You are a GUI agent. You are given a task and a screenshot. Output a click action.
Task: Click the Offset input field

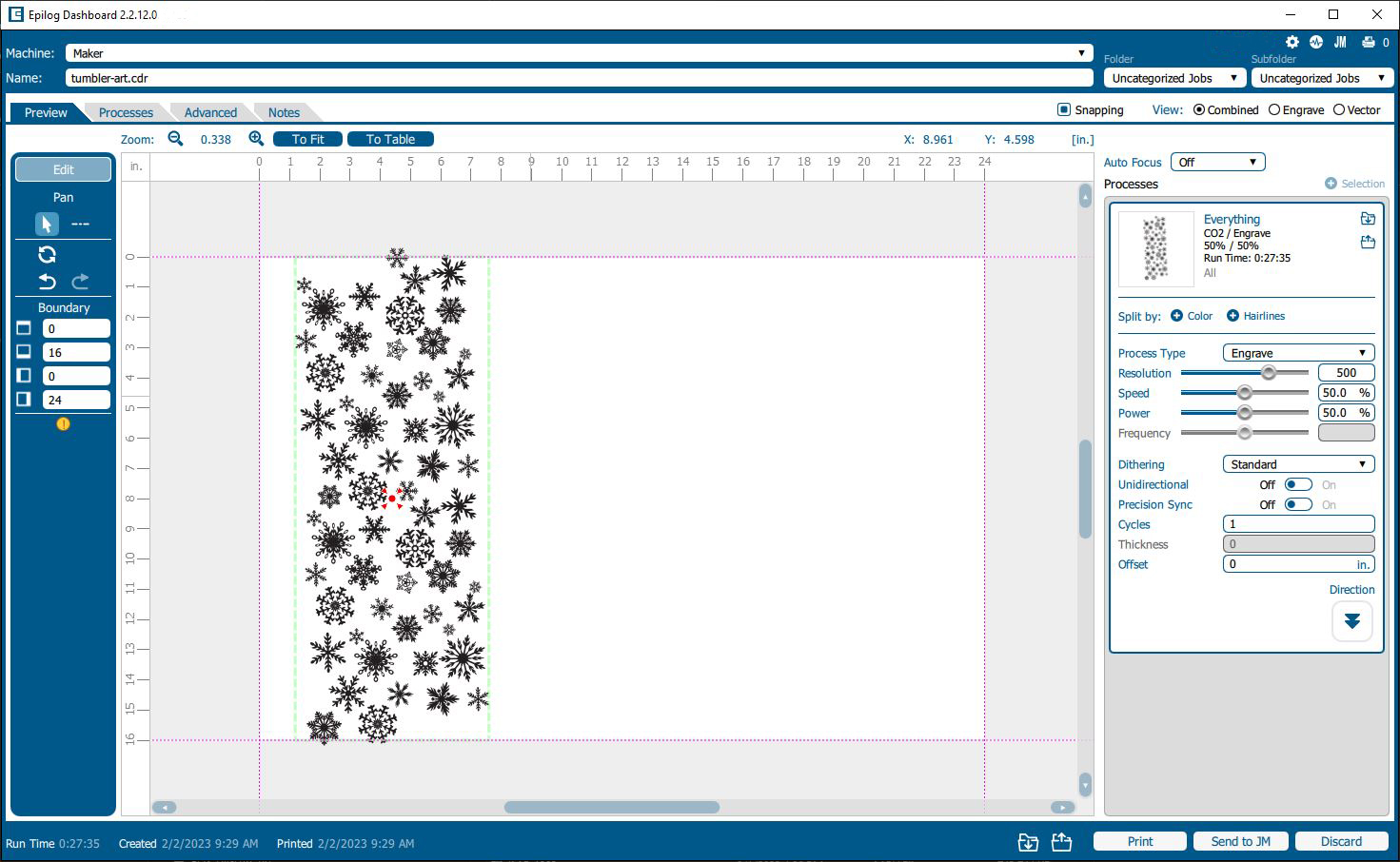point(1298,564)
